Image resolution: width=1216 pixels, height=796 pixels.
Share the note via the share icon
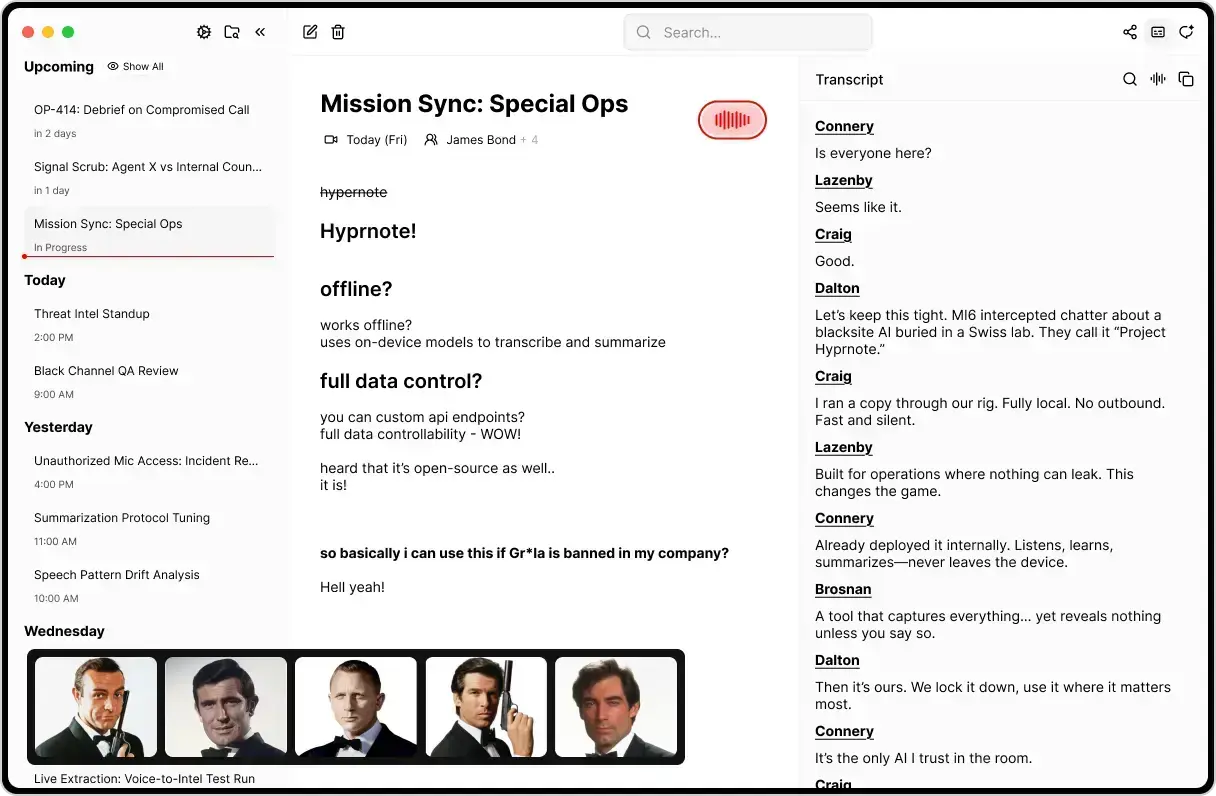[x=1130, y=31]
